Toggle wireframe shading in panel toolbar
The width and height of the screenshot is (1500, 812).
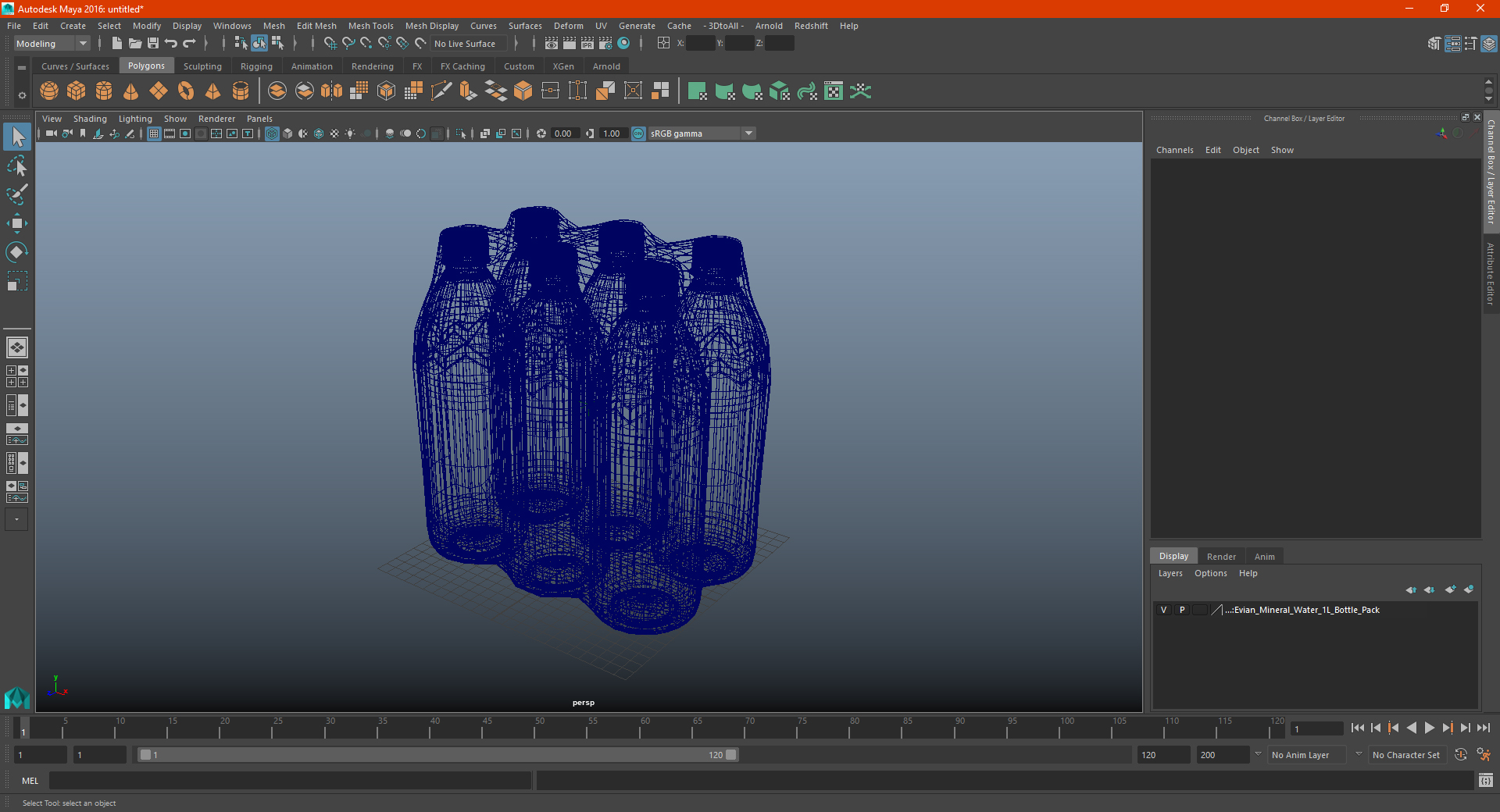pos(272,134)
